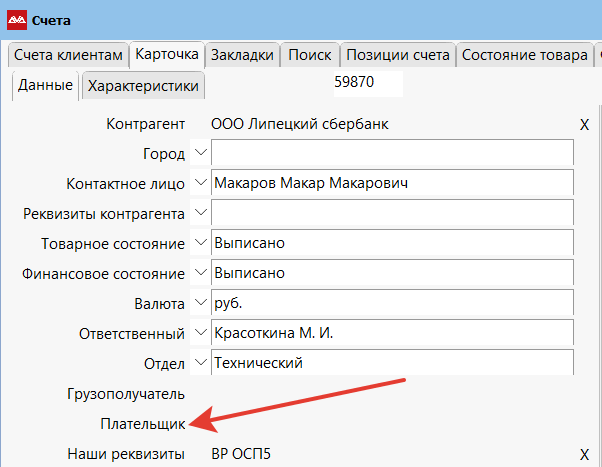Open the Город dropdown arrow

200,153
